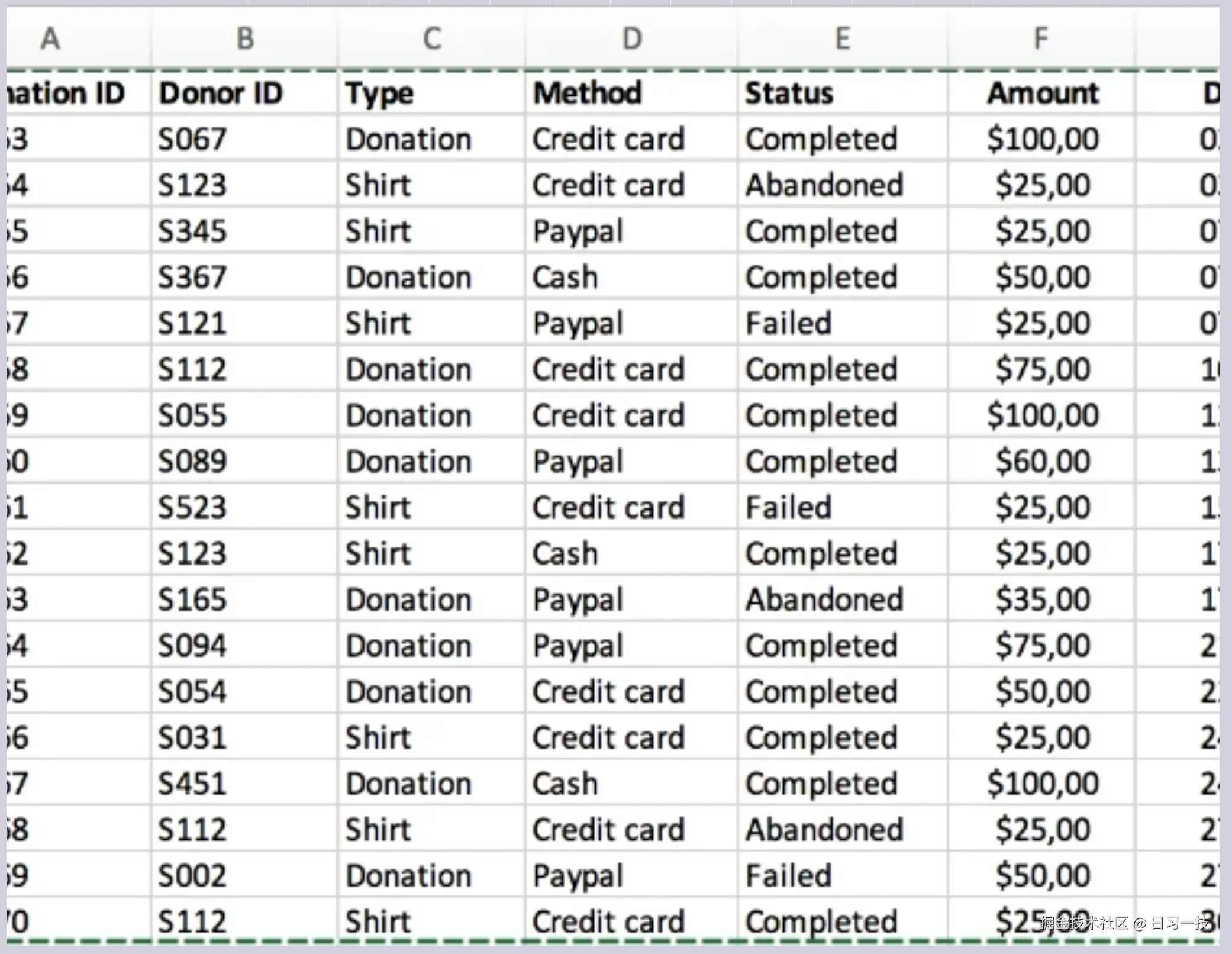Select column D header
Image resolution: width=1232 pixels, height=954 pixels.
tap(630, 38)
